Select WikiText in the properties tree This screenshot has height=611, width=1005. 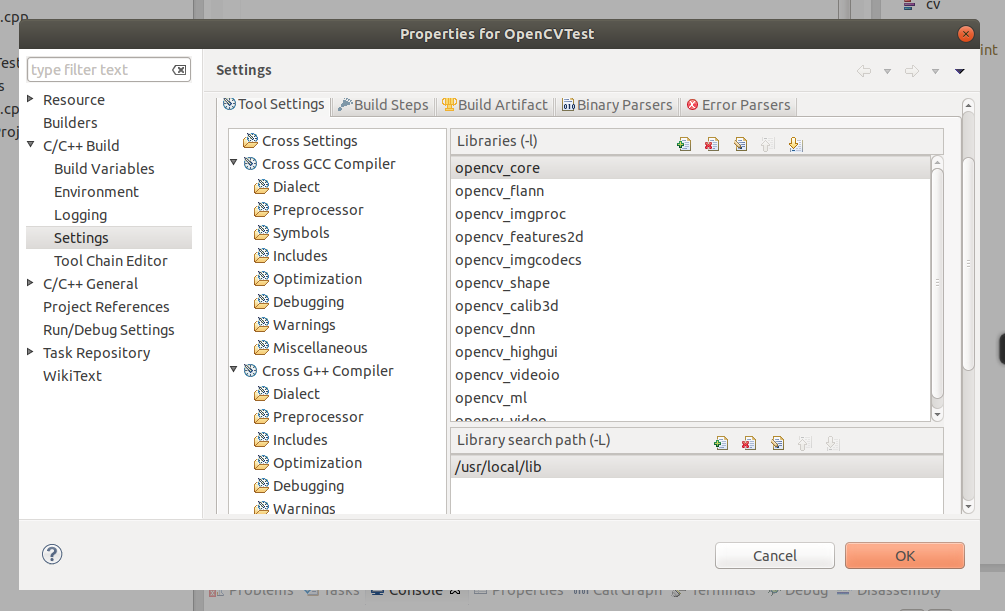click(x=72, y=376)
